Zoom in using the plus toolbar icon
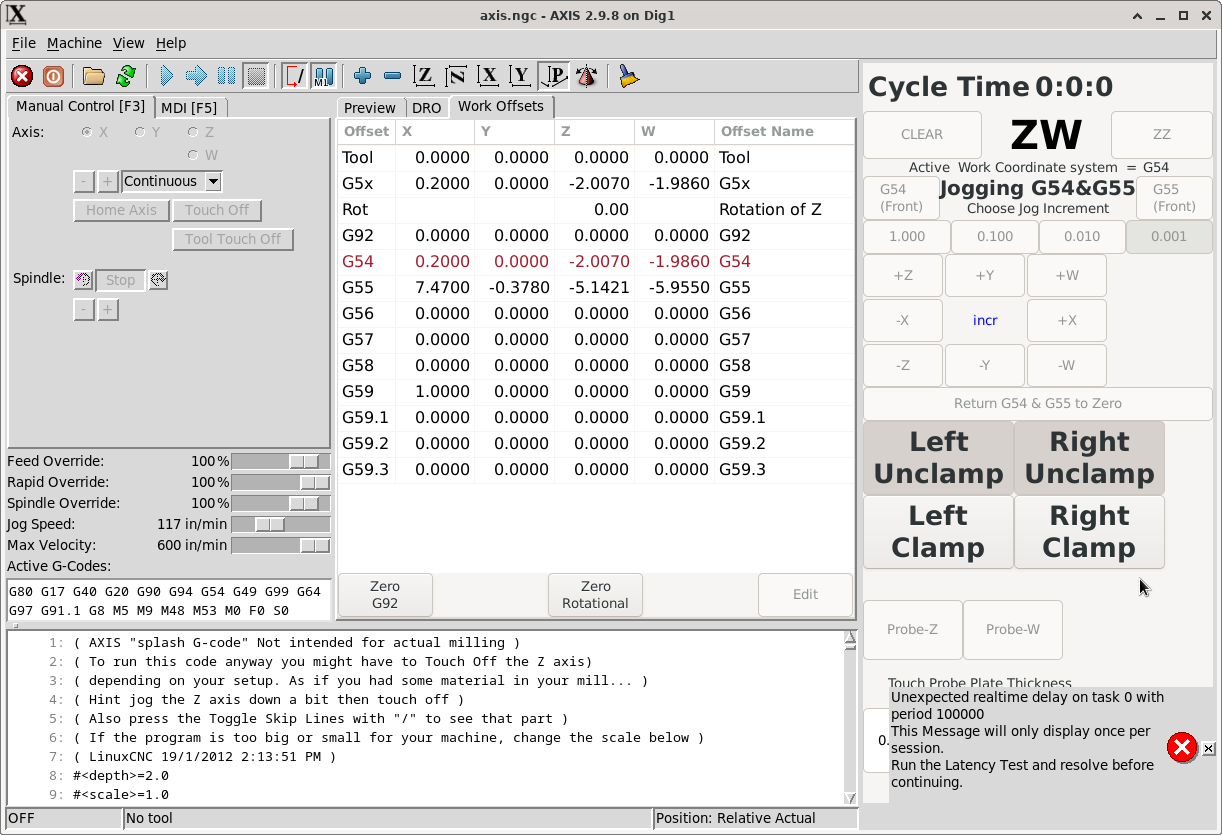Image resolution: width=1222 pixels, height=835 pixels. [x=362, y=76]
